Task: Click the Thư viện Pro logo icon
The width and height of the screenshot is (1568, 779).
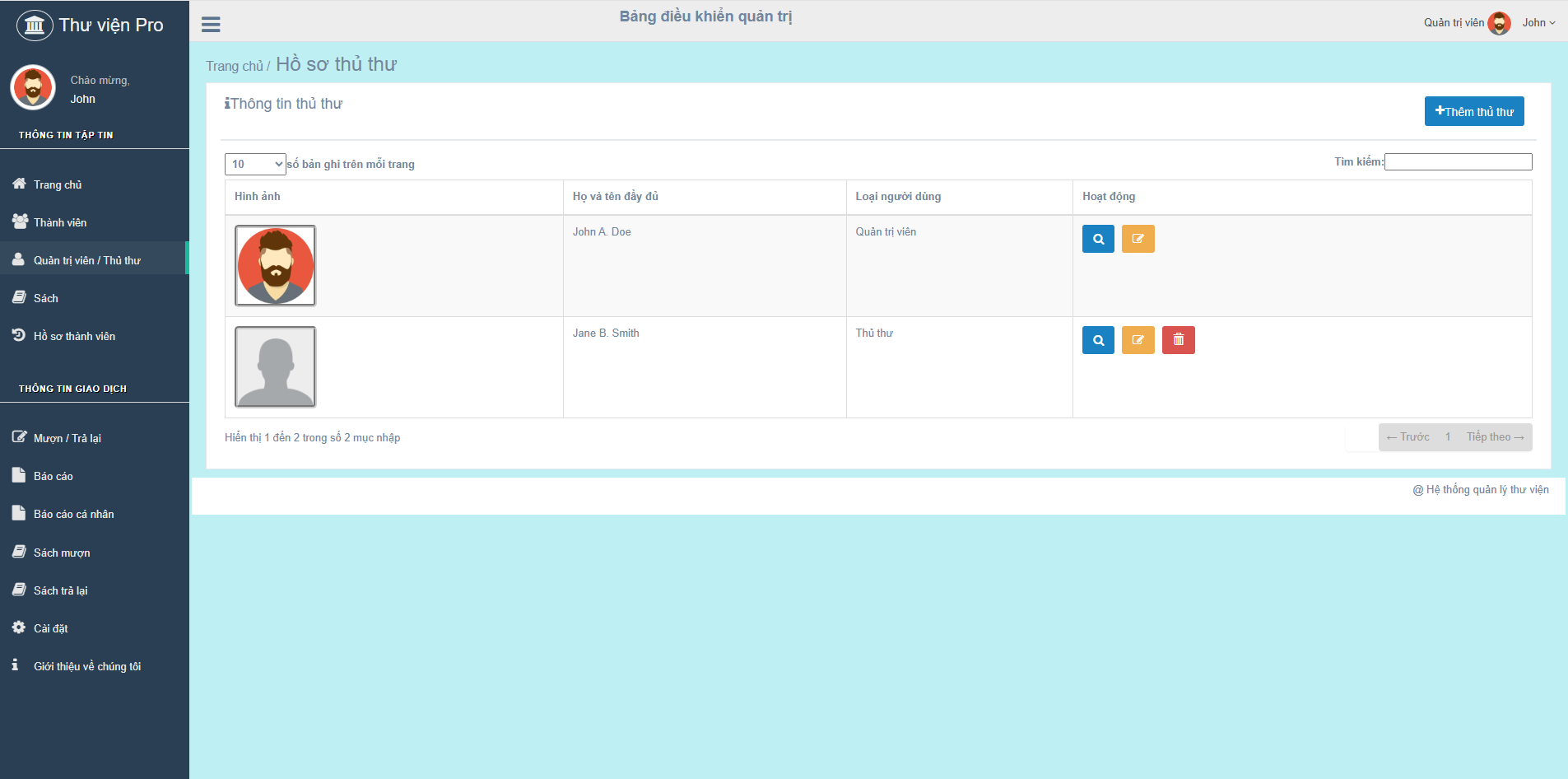Action: click(35, 26)
